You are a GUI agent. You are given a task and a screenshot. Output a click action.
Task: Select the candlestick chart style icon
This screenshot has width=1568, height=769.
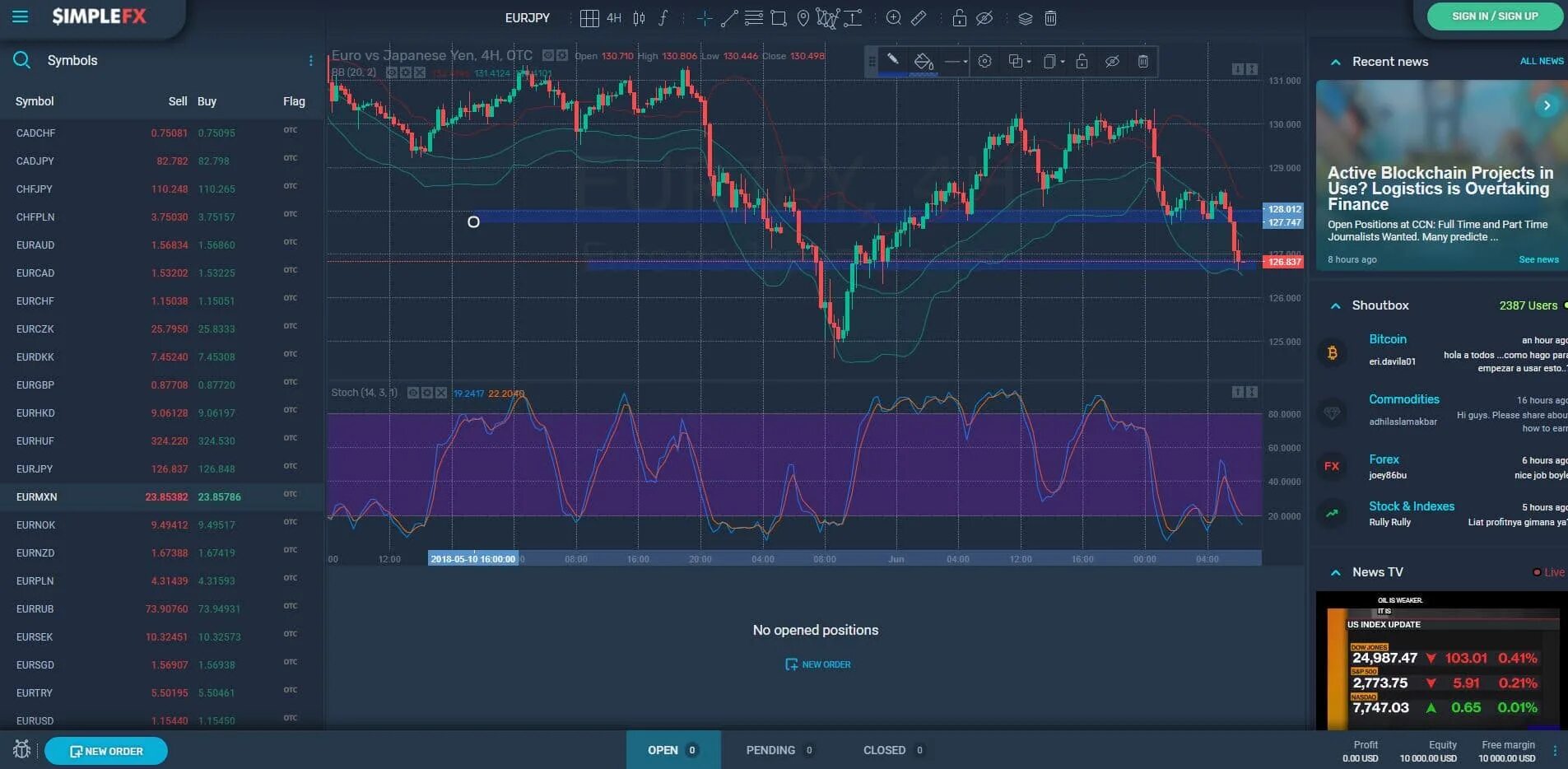click(x=639, y=18)
